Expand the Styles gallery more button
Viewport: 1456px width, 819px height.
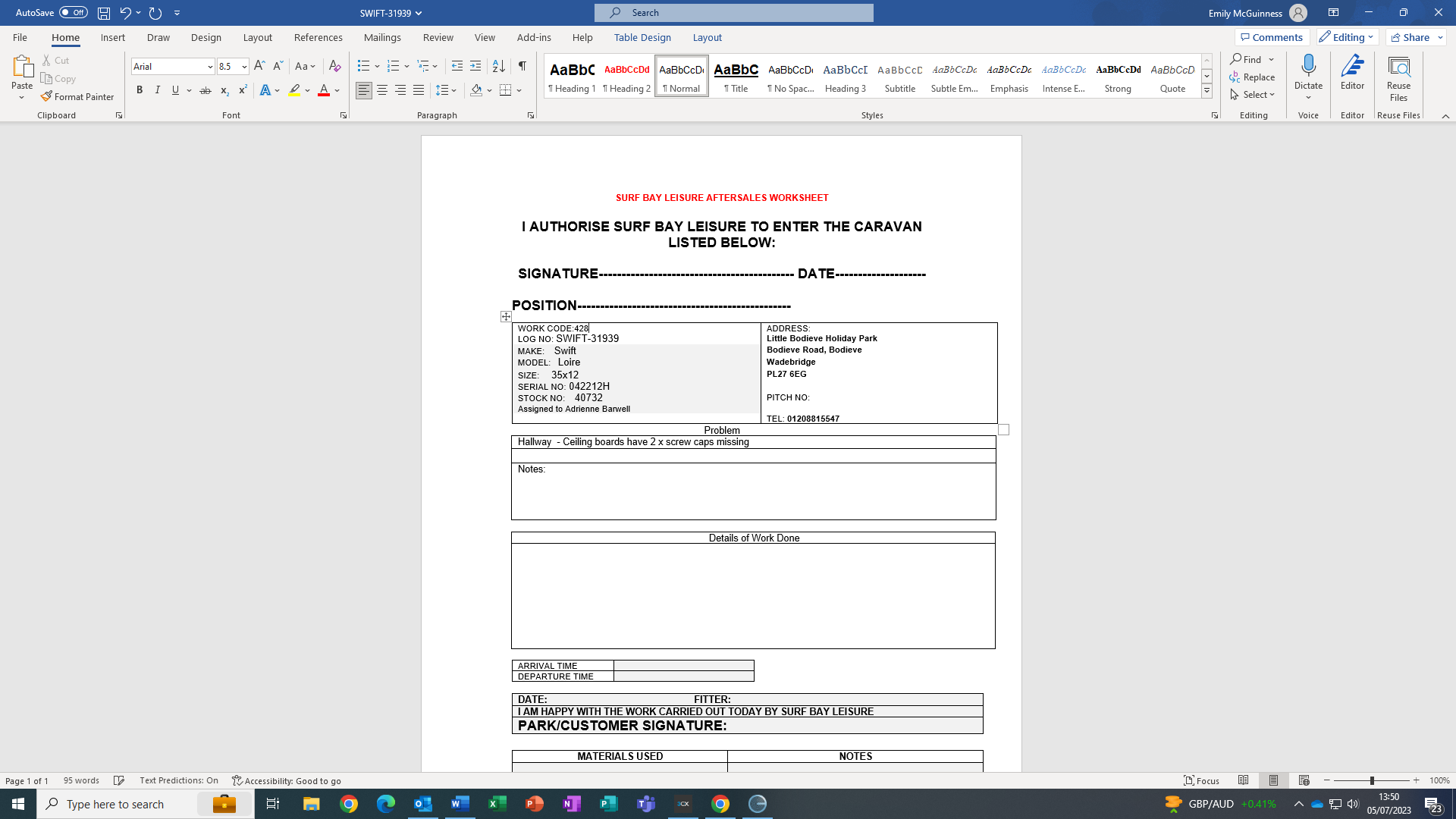click(1207, 91)
